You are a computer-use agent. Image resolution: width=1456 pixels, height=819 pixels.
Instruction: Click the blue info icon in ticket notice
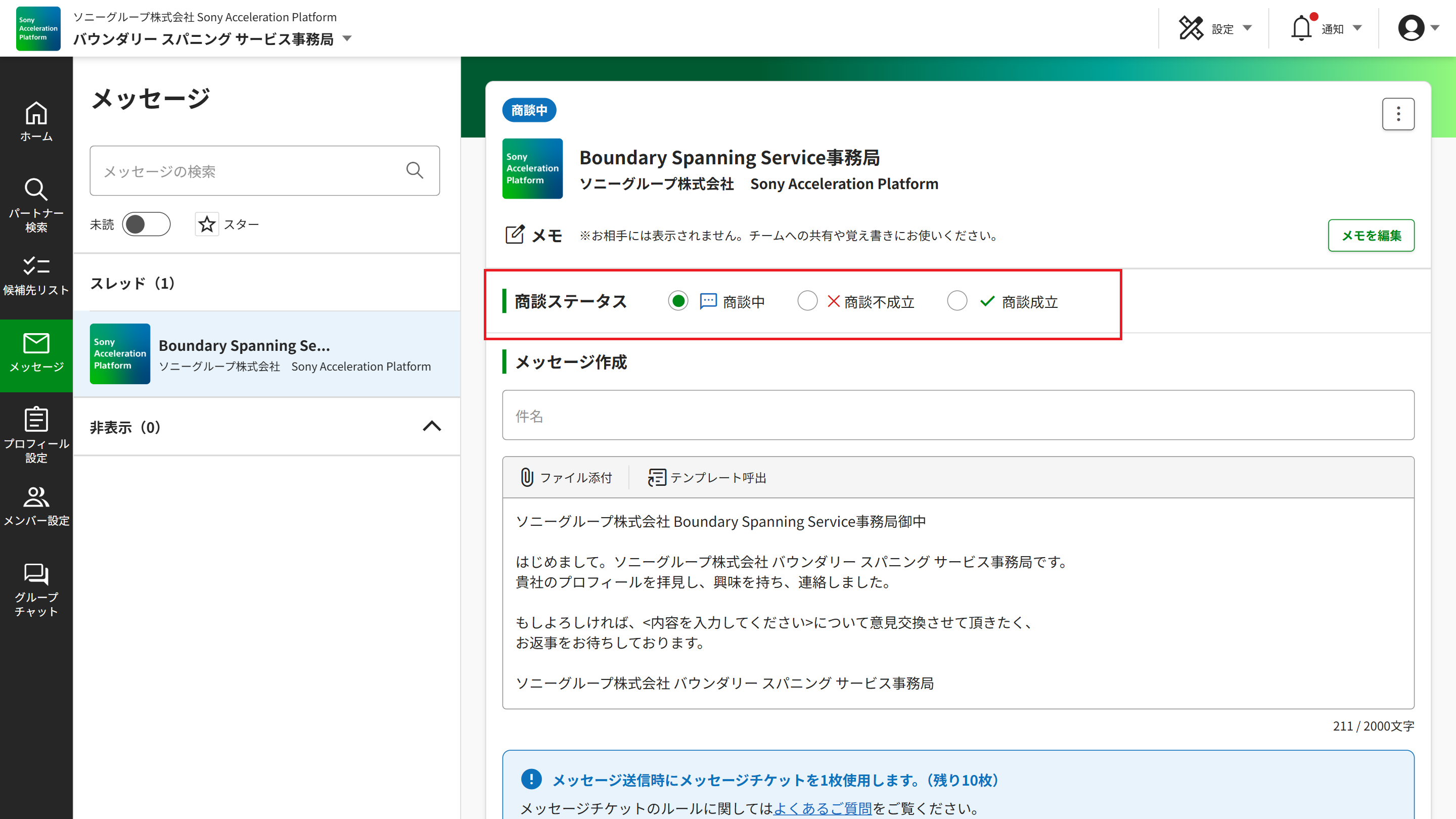click(531, 779)
